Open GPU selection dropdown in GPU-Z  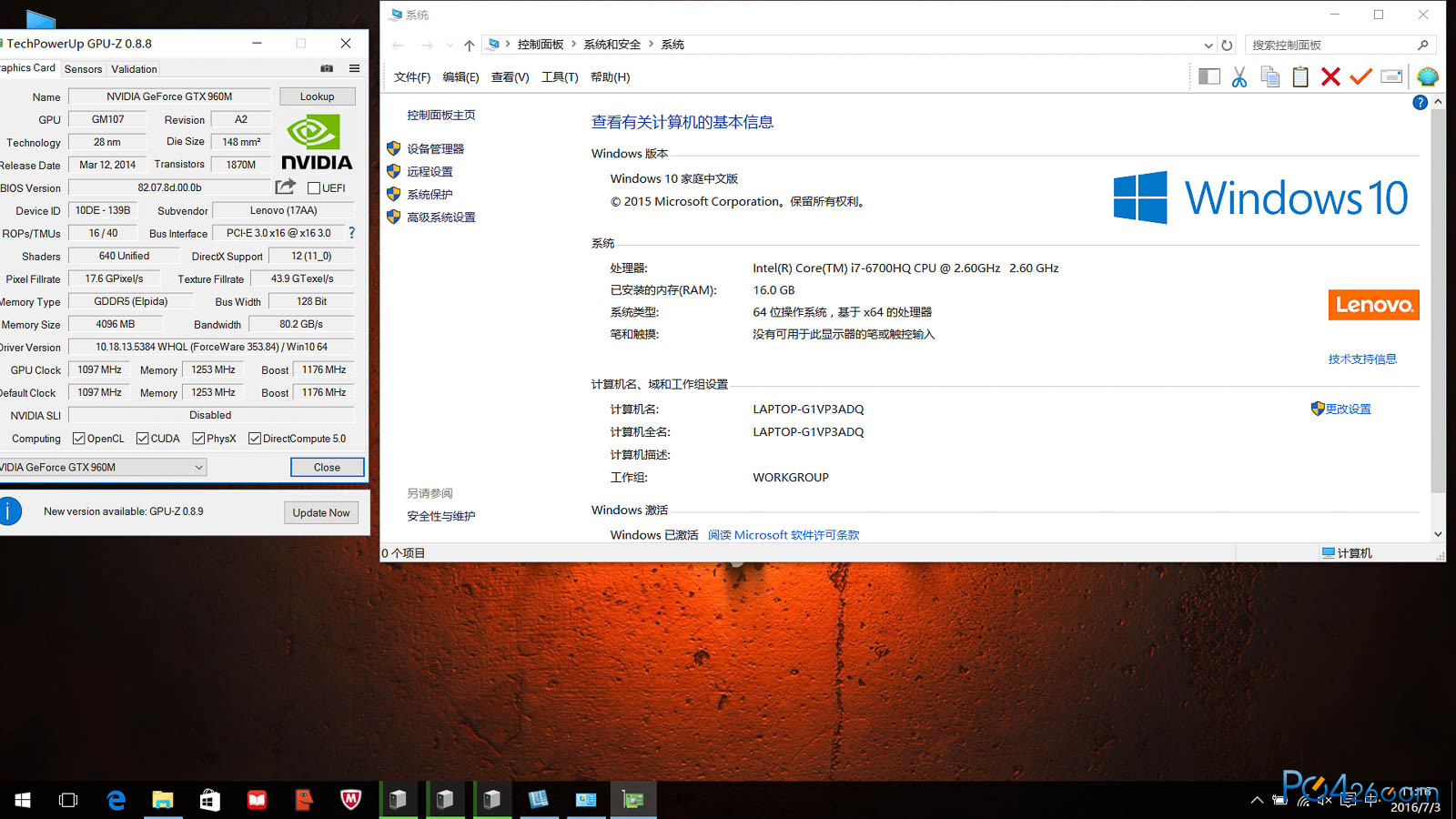click(x=198, y=467)
